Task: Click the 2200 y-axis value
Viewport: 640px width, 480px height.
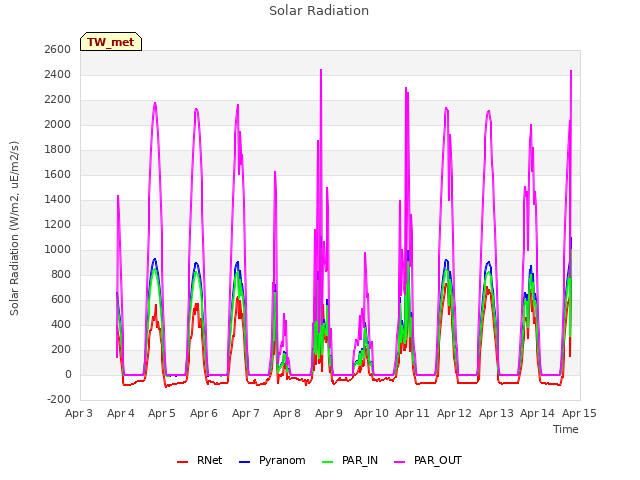Action: (x=58, y=100)
